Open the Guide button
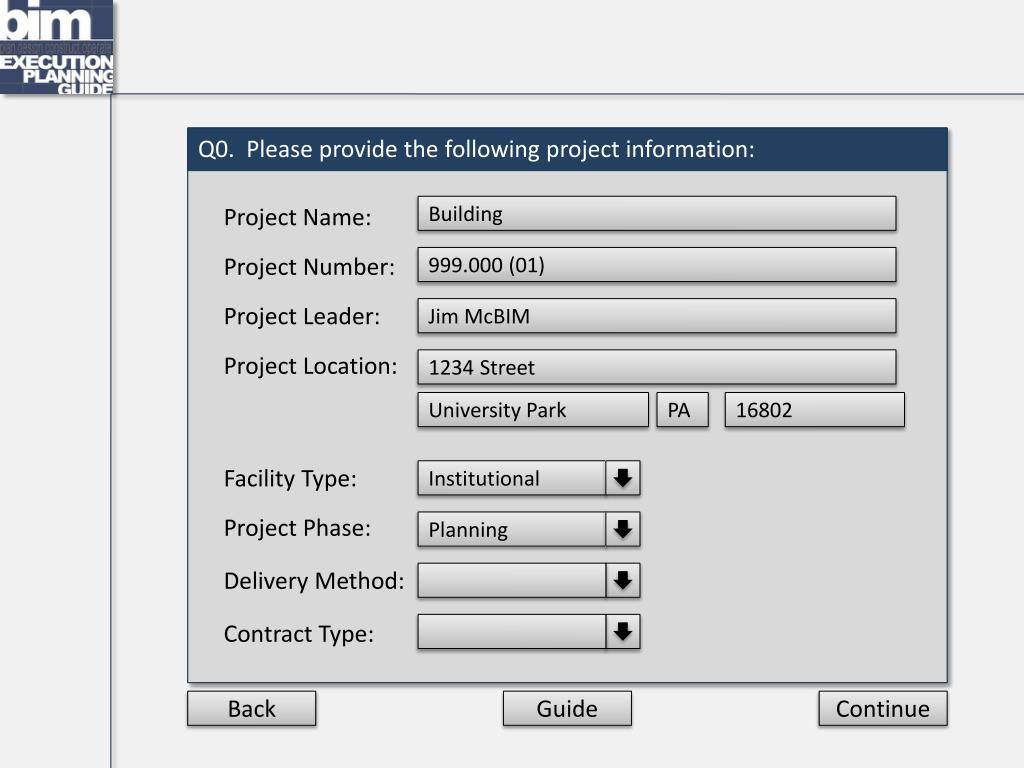 tap(567, 709)
